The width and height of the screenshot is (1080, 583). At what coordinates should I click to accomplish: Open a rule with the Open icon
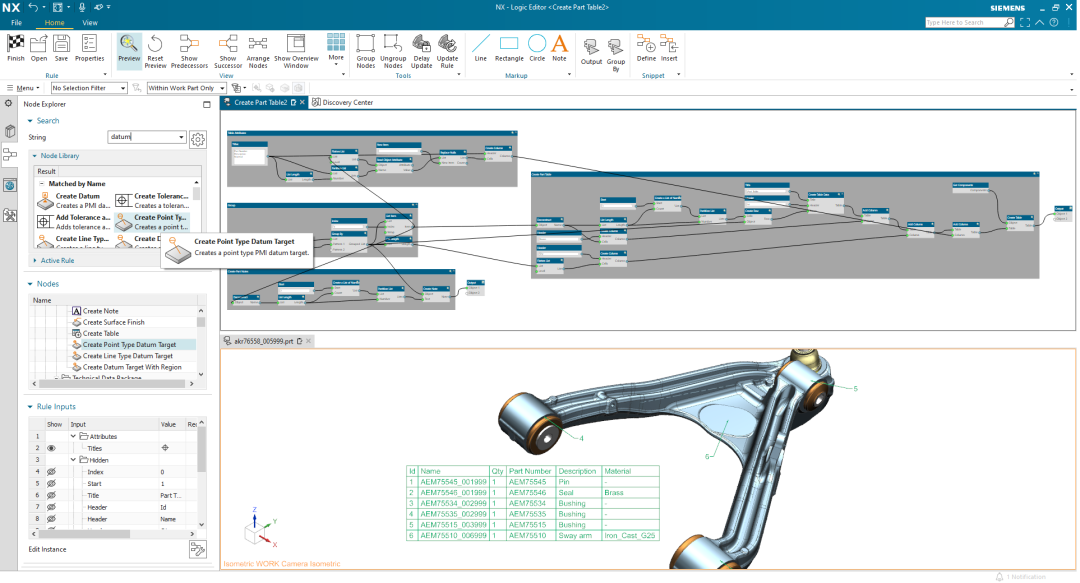pyautogui.click(x=39, y=44)
